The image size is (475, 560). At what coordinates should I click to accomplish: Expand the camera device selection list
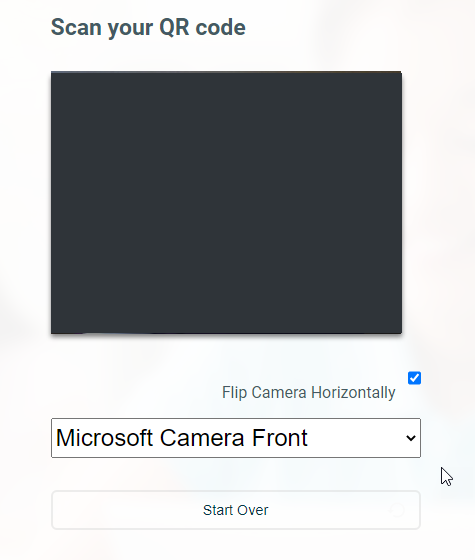(236, 438)
